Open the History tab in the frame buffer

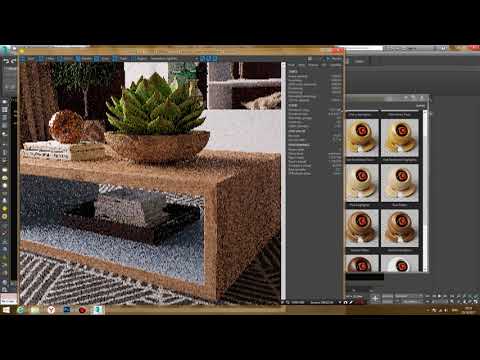click(x=313, y=65)
